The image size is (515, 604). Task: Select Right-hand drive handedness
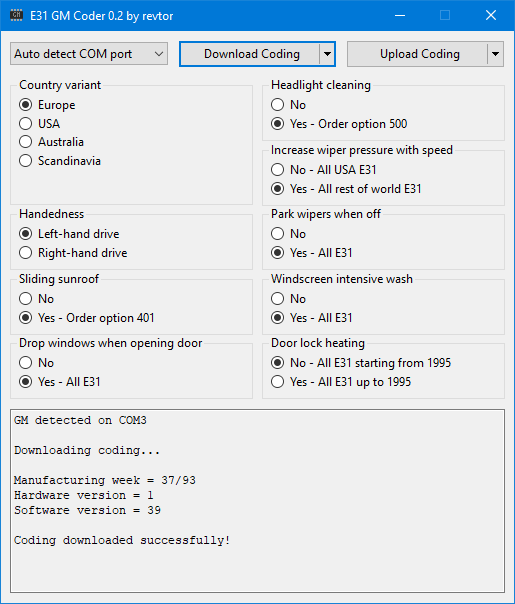pos(73,253)
